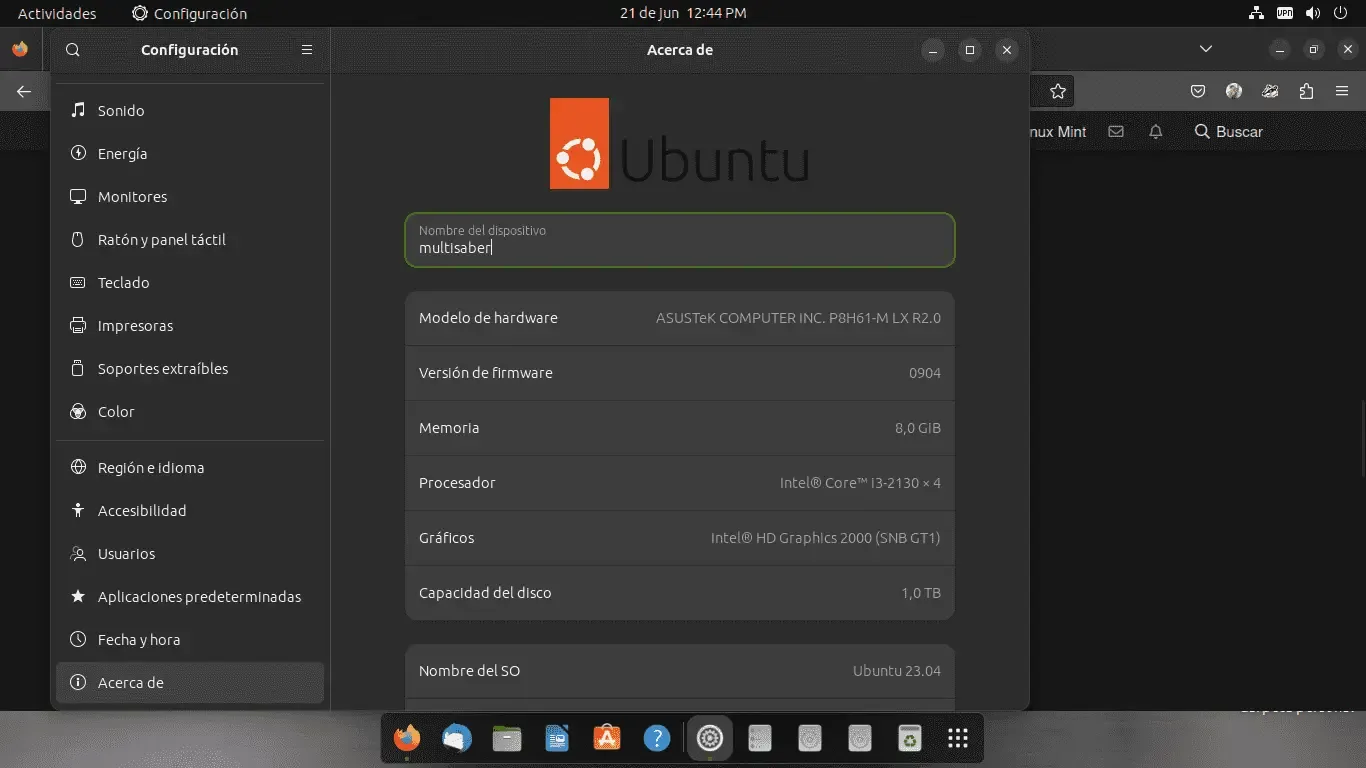Select Aplicaciones predeterminadas

[190, 597]
